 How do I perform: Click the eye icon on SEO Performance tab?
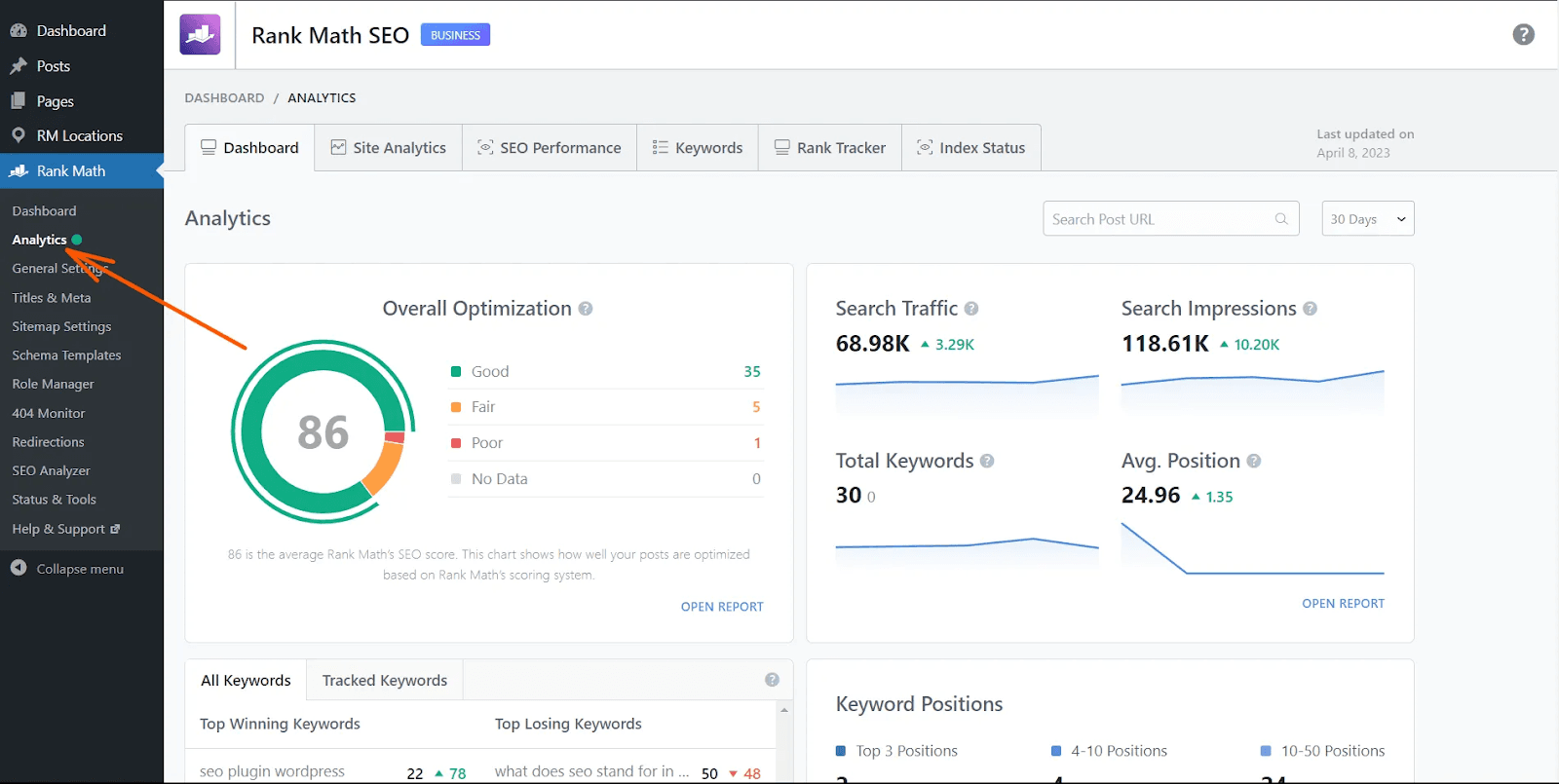485,147
